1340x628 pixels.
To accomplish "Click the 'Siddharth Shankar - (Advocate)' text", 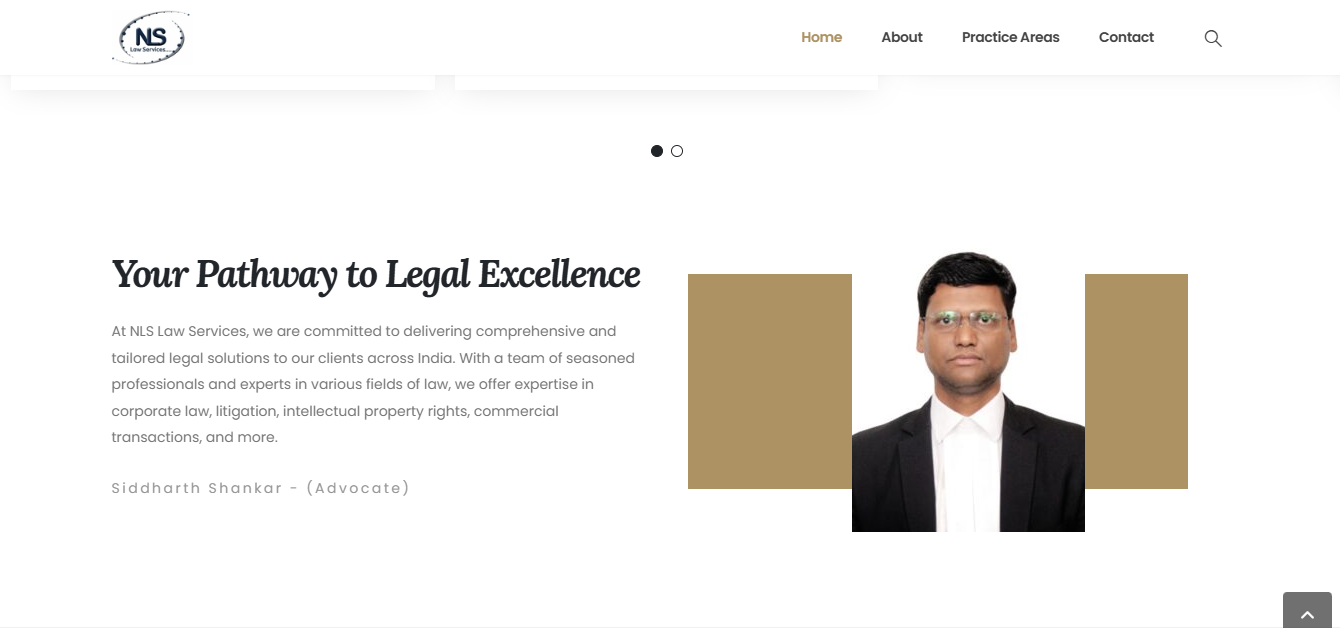I will 261,488.
